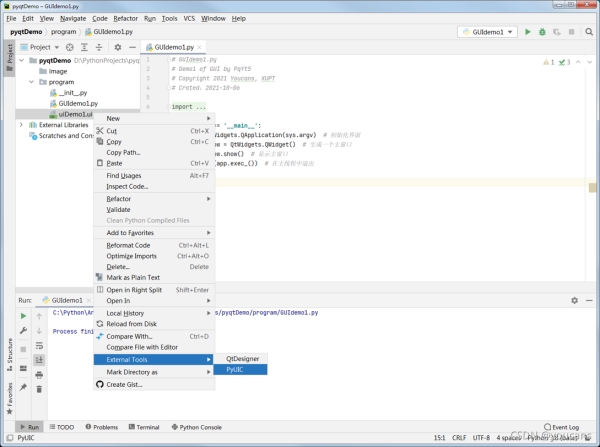Open Run panel settings gear

tap(574, 300)
